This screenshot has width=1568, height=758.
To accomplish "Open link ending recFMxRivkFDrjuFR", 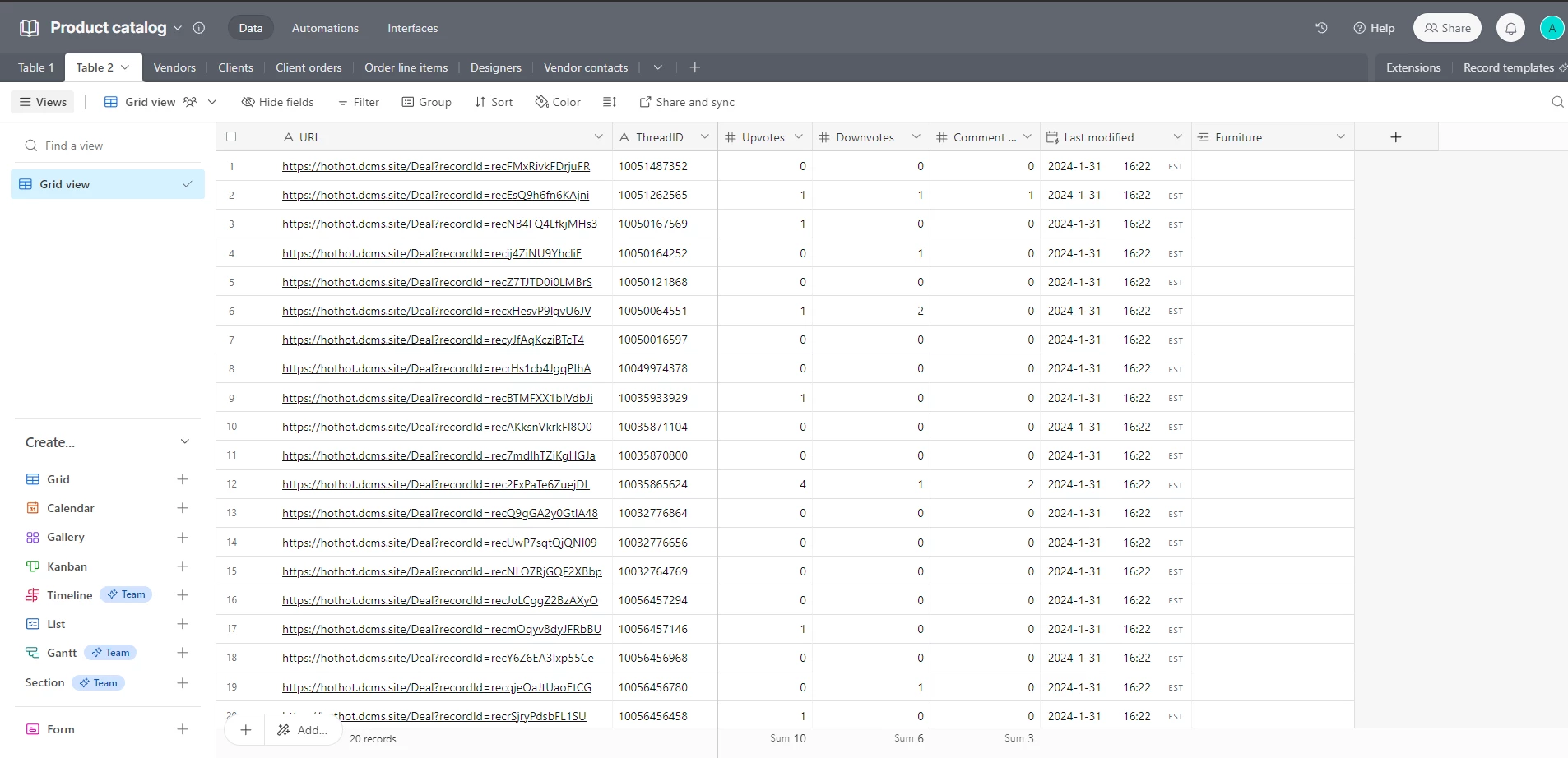I will click(x=436, y=166).
